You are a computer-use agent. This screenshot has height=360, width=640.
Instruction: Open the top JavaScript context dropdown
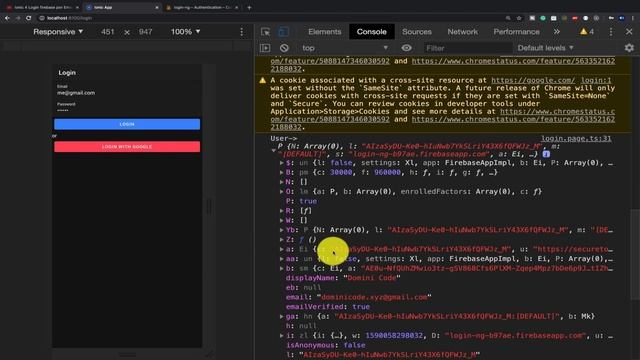click(344, 48)
